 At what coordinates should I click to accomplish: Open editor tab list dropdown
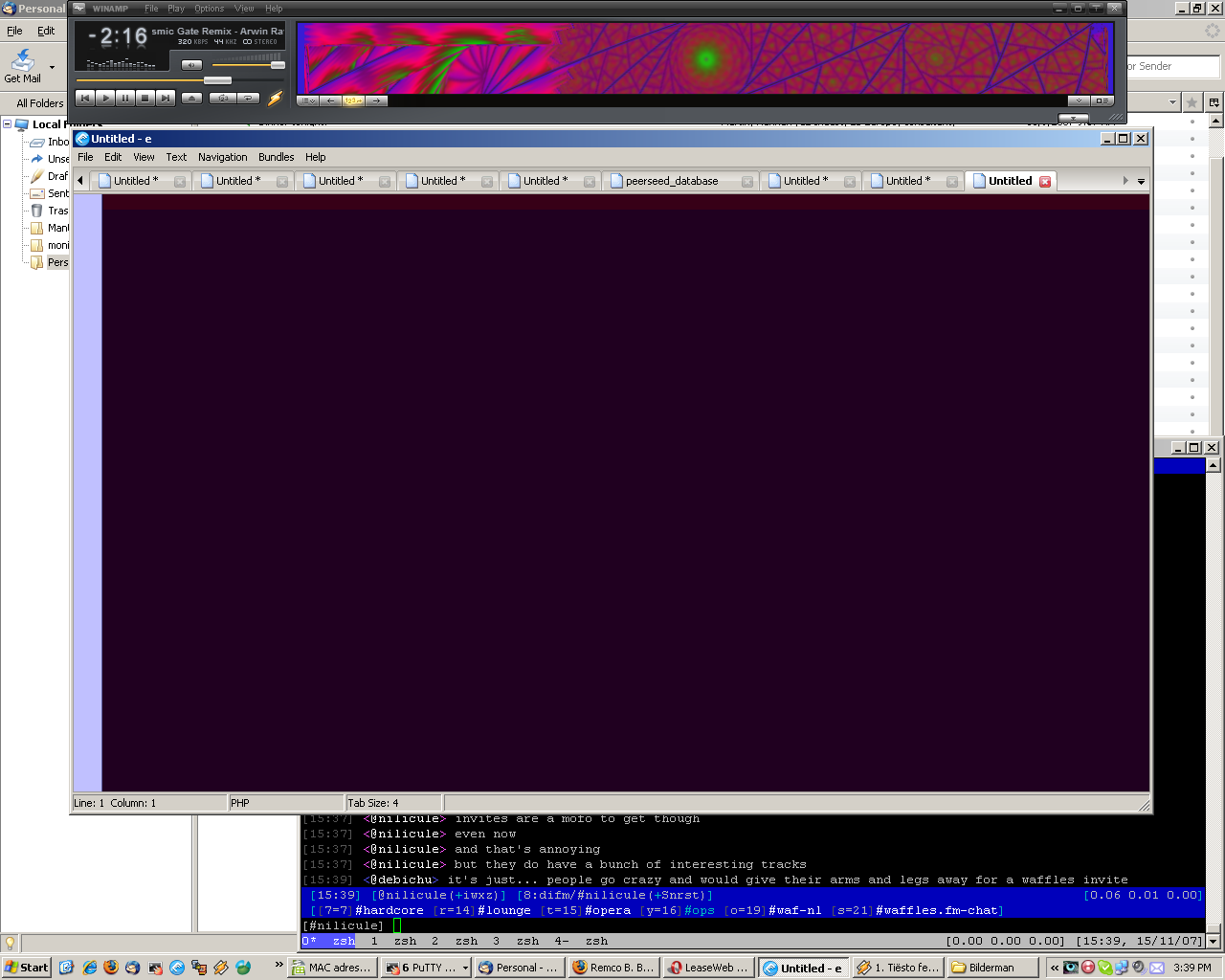[x=1141, y=181]
